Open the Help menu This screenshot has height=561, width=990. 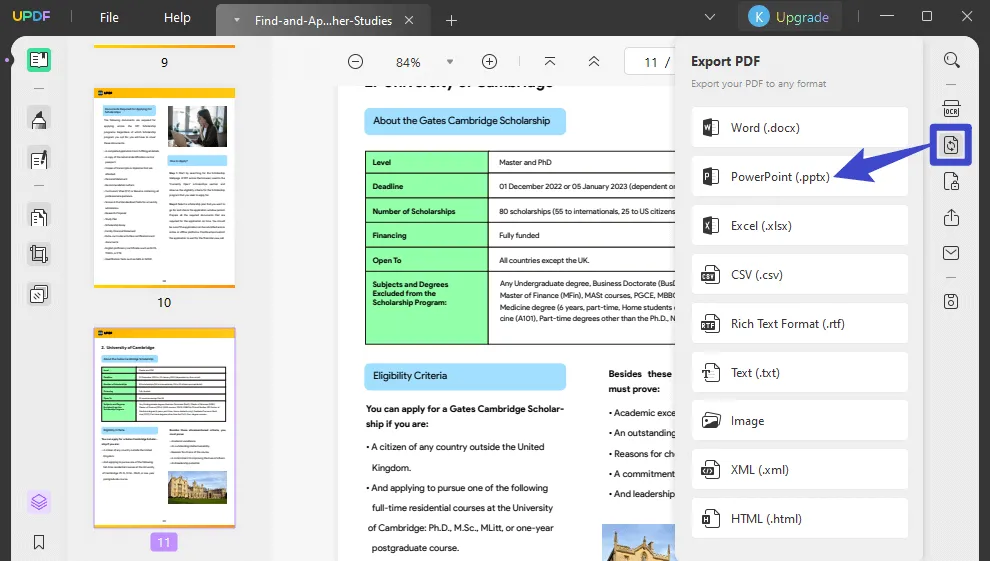(177, 18)
